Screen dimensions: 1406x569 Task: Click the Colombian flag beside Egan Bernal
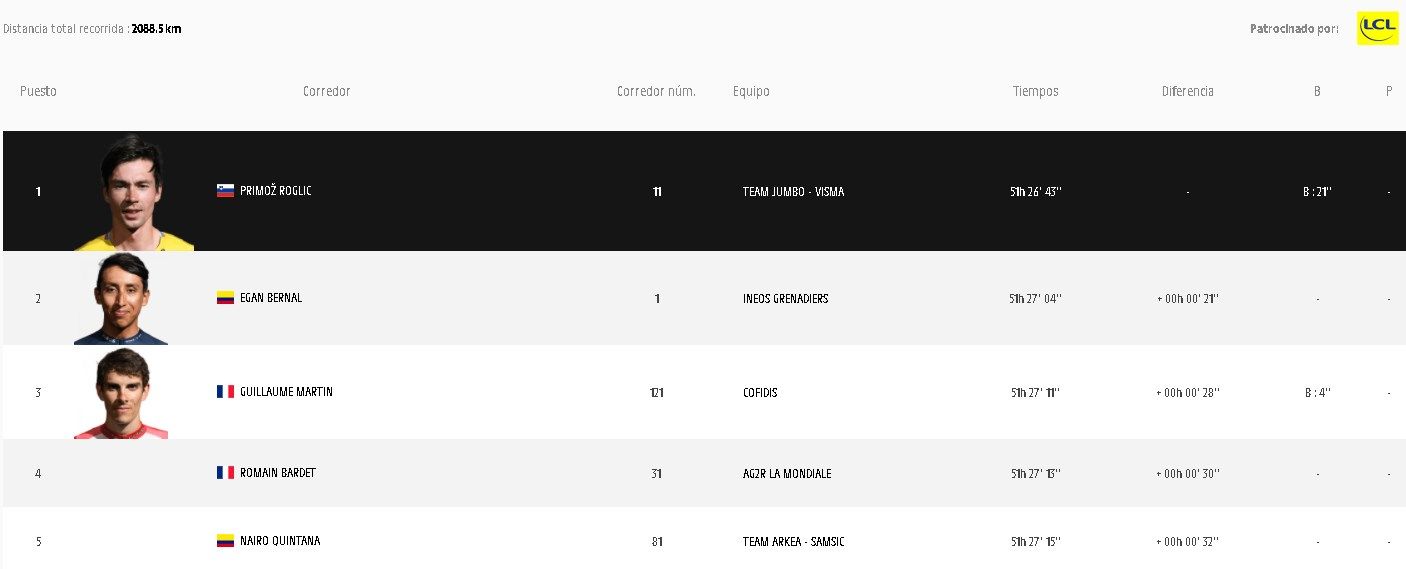225,298
